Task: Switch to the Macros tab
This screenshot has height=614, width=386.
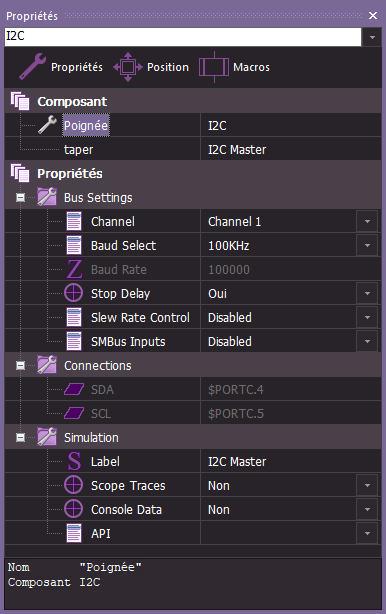Action: click(234, 67)
